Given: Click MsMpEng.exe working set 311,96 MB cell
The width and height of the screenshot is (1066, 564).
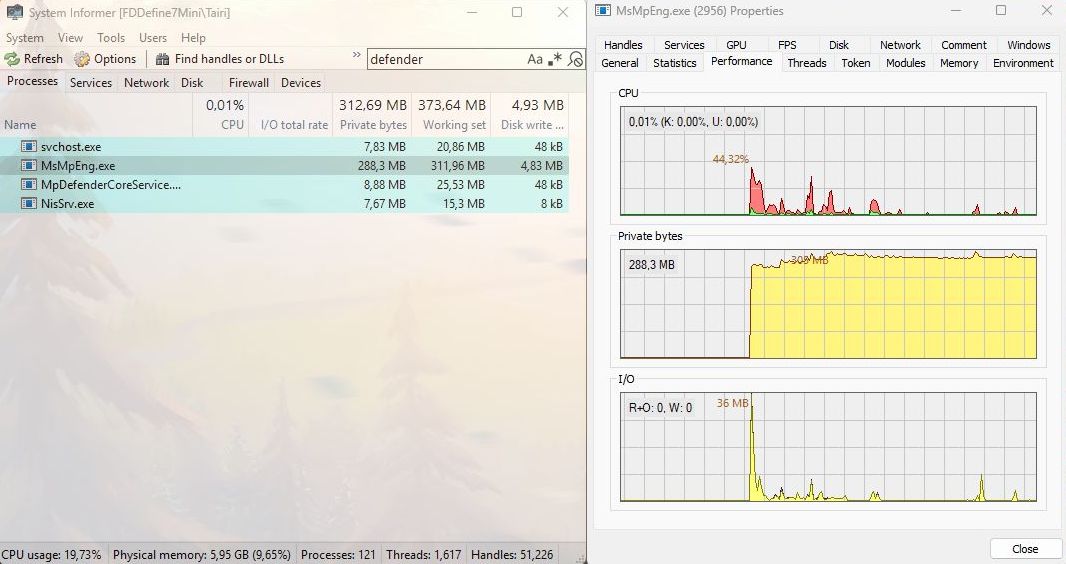Looking at the screenshot, I should click(x=458, y=166).
